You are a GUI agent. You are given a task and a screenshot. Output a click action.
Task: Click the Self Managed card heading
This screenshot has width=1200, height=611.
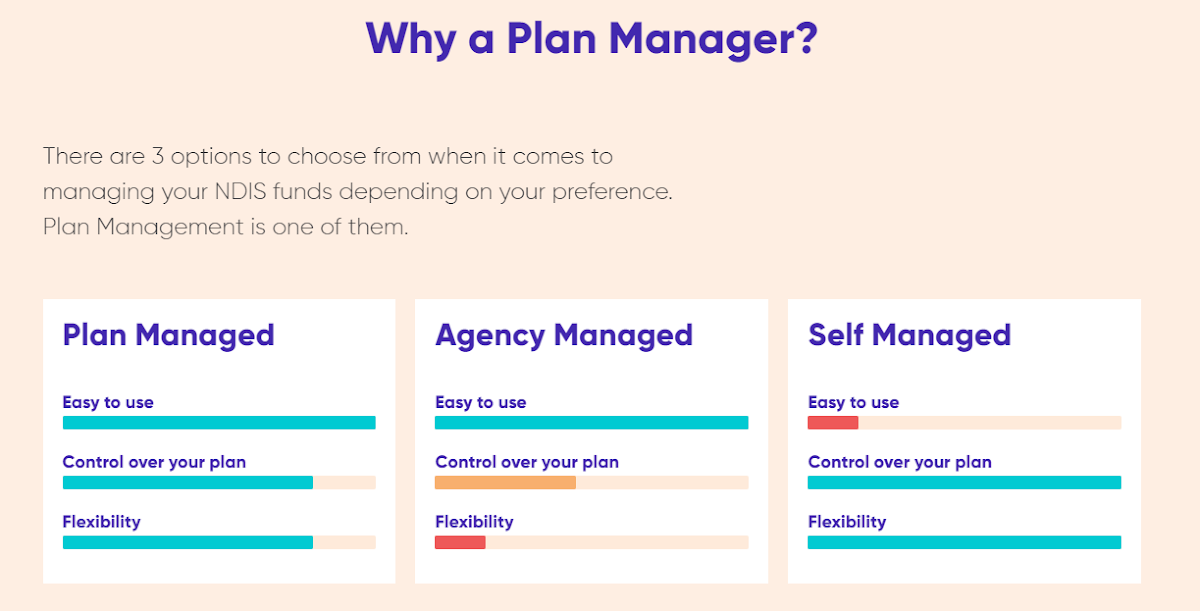909,335
